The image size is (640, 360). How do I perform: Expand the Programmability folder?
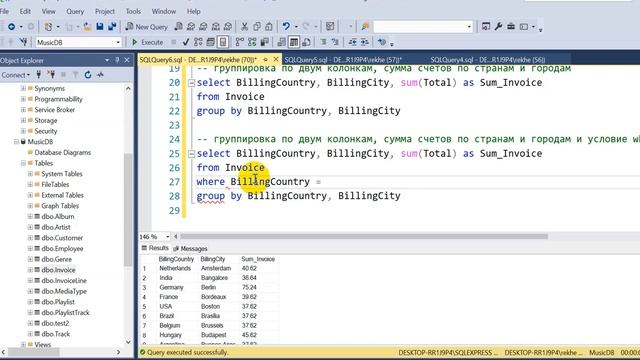click(23, 99)
